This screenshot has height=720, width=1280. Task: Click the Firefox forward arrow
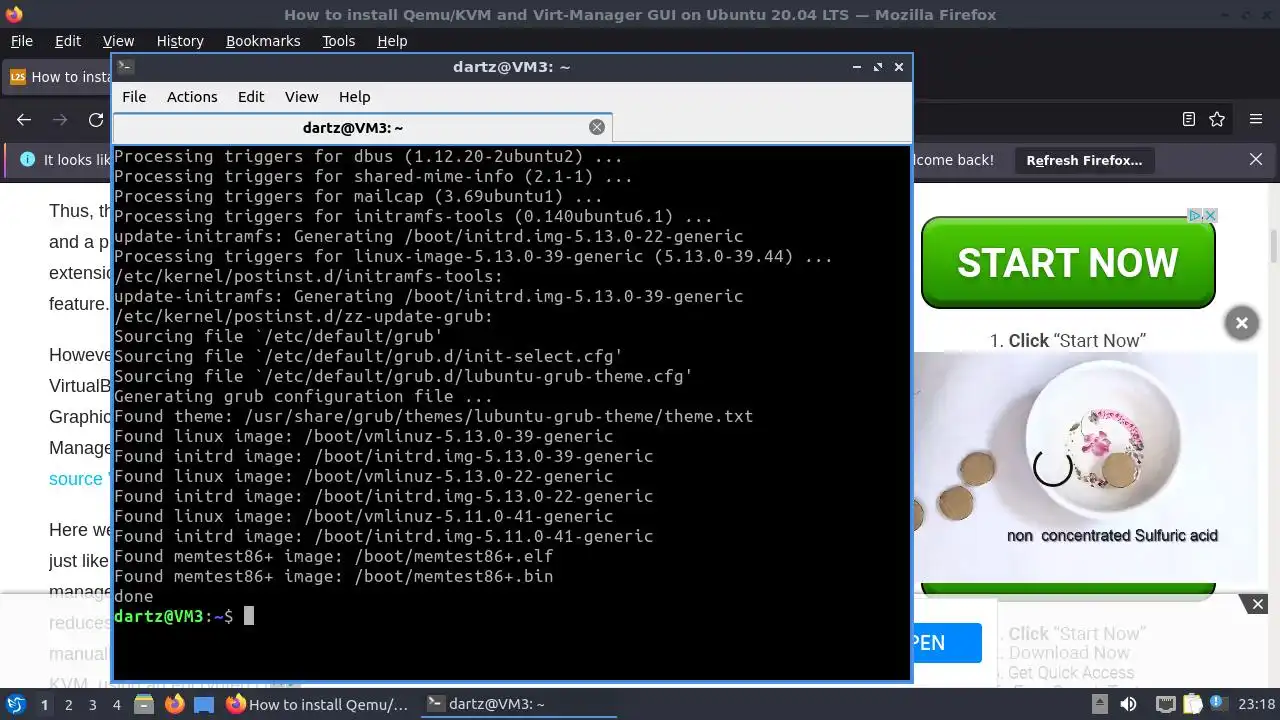60,120
